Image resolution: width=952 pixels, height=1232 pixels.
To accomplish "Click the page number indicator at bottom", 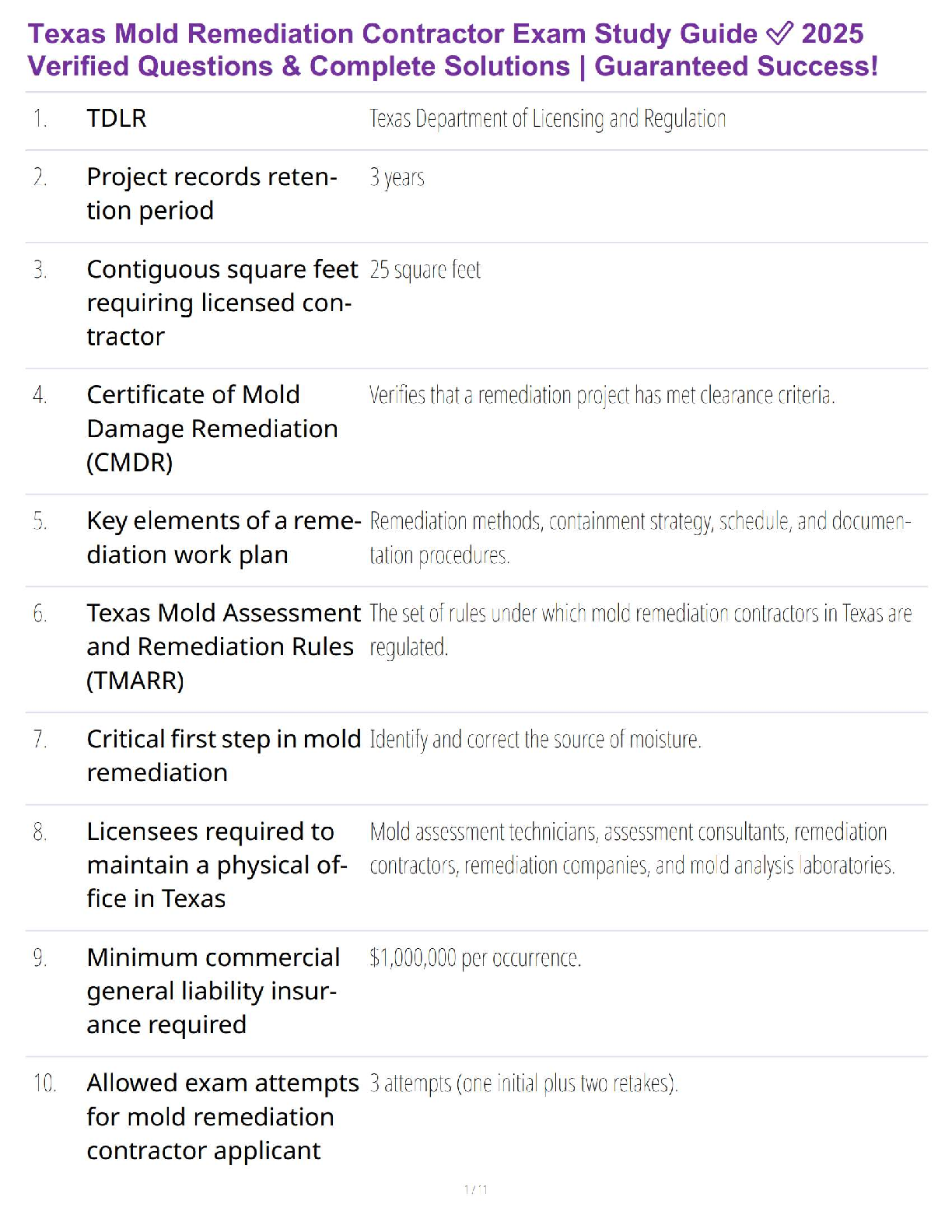I will pyautogui.click(x=476, y=1189).
